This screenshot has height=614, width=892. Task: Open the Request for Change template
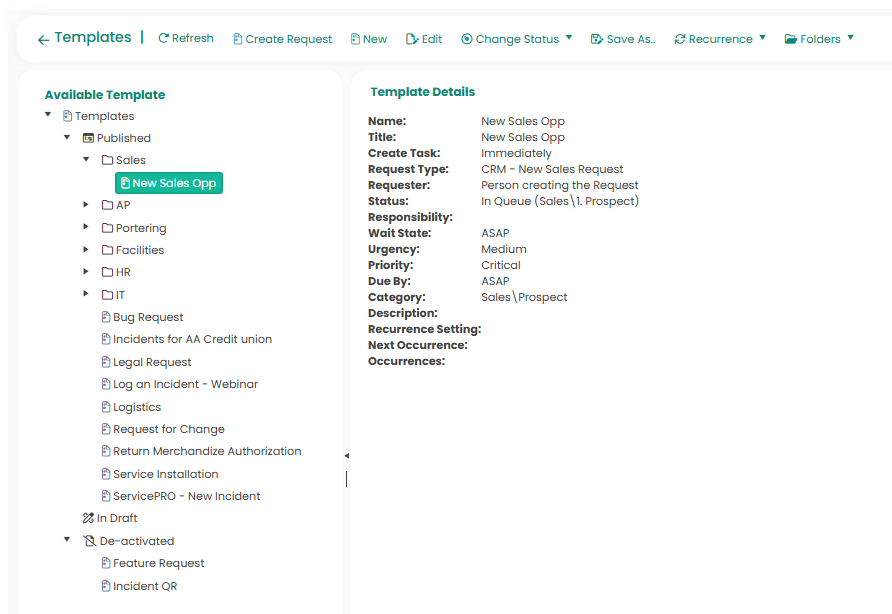[168, 429]
